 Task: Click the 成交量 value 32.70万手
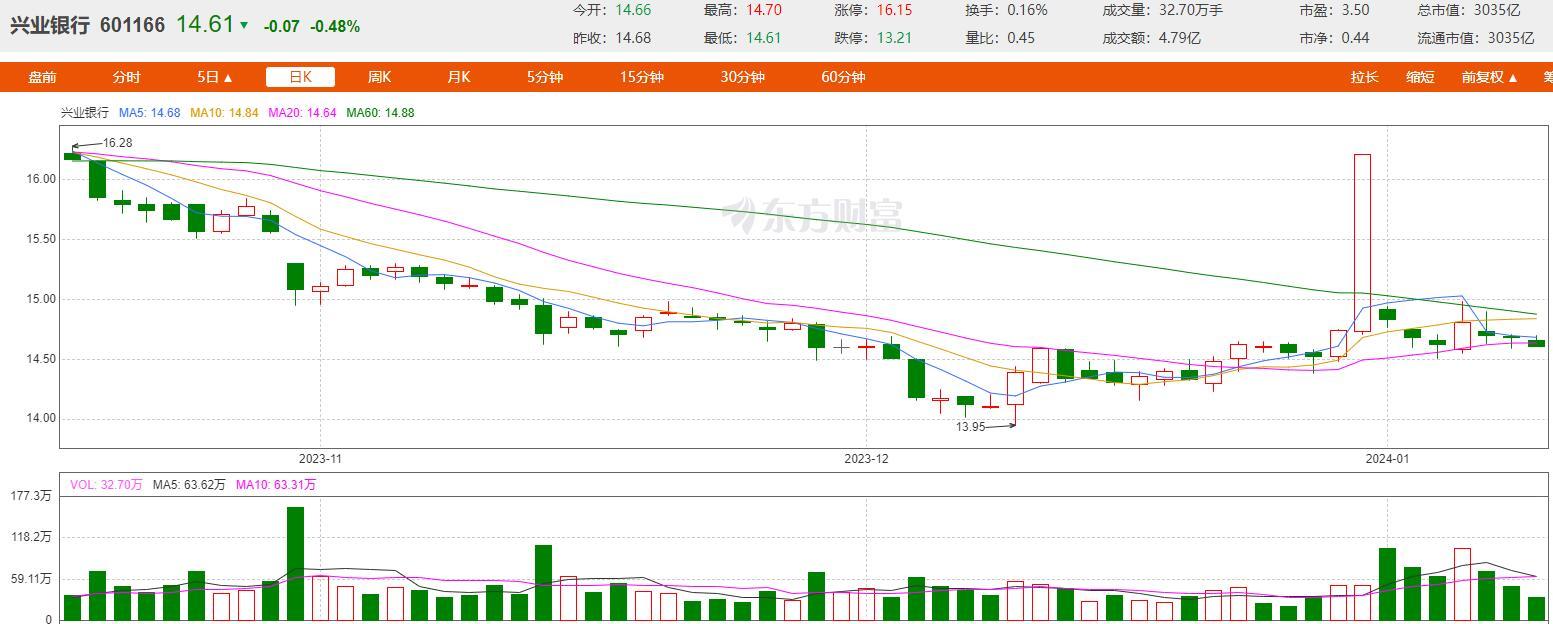point(1191,10)
